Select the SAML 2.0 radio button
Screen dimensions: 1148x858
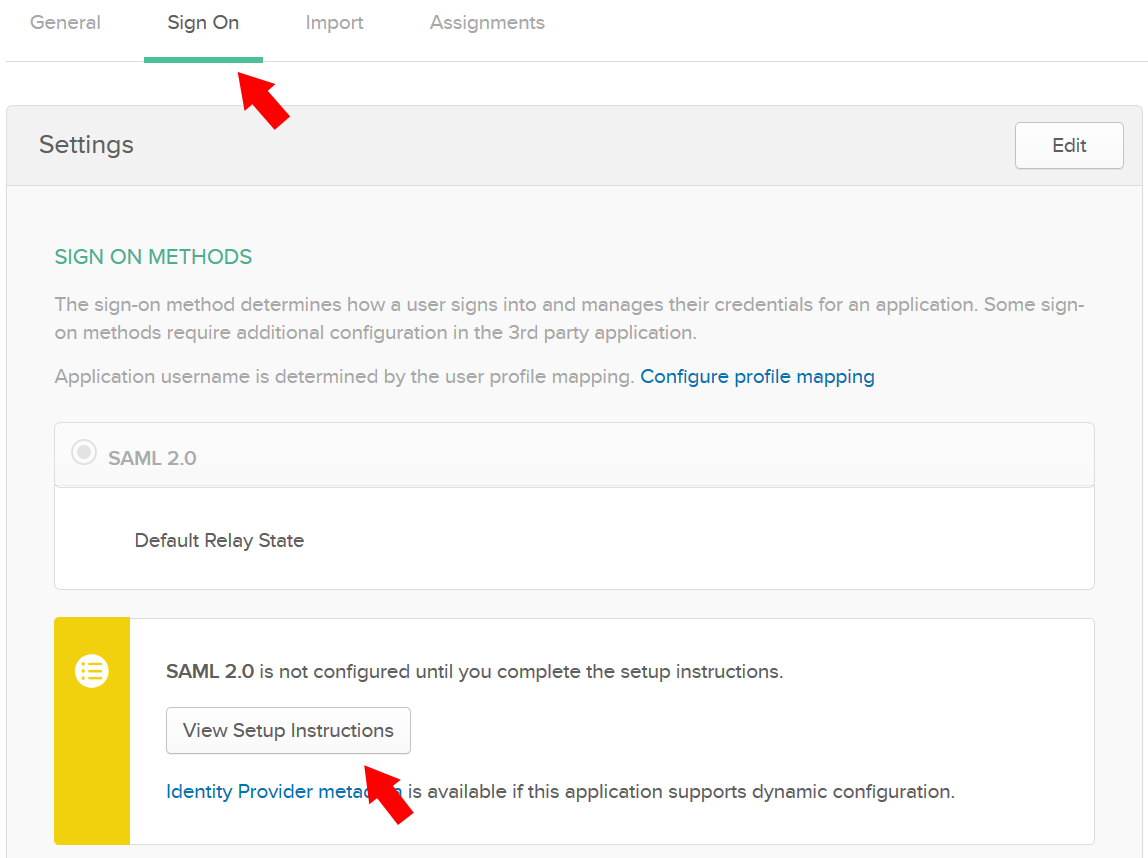[84, 451]
